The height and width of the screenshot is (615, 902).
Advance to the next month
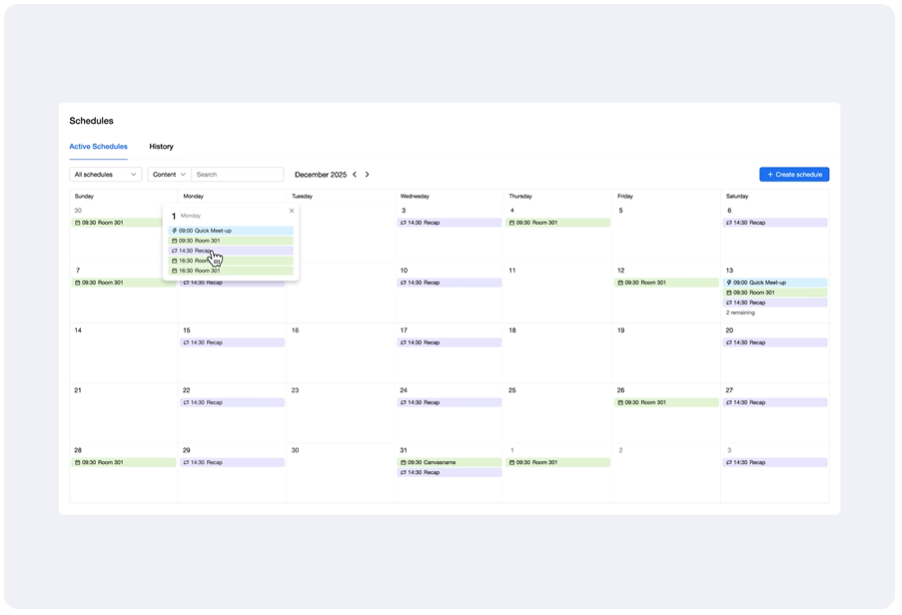tap(367, 175)
